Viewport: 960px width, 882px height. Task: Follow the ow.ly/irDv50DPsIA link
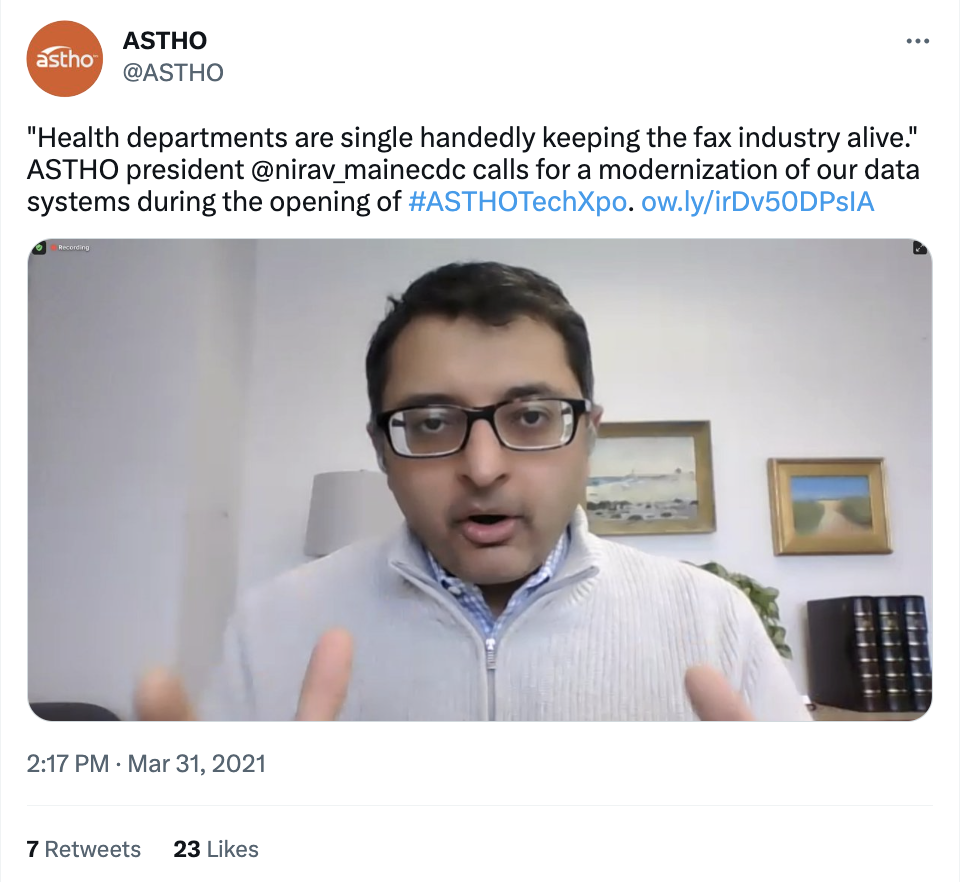757,202
